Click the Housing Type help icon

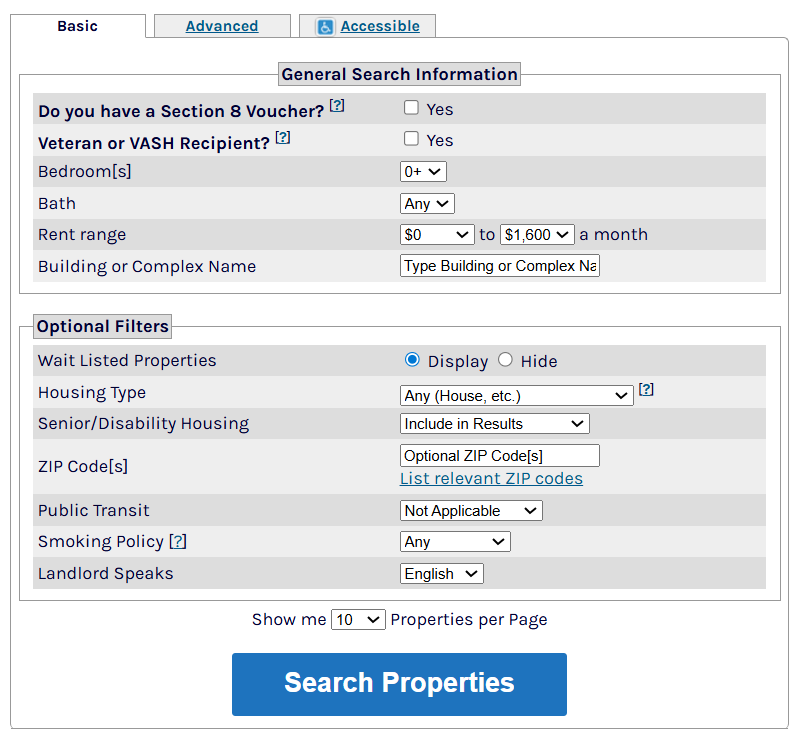(646, 390)
